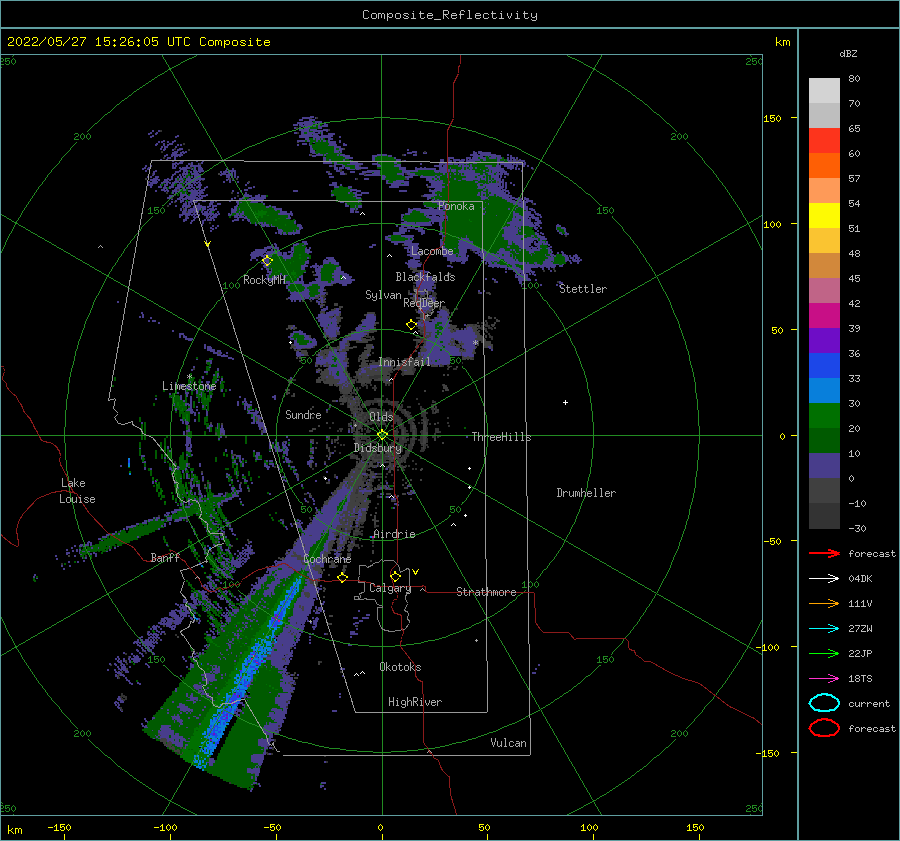The width and height of the screenshot is (900, 841).
Task: Click the Olds town label
Action: tap(381, 417)
